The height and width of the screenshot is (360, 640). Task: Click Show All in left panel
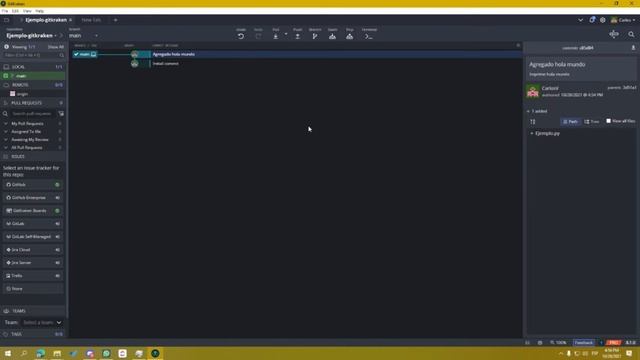coord(56,47)
